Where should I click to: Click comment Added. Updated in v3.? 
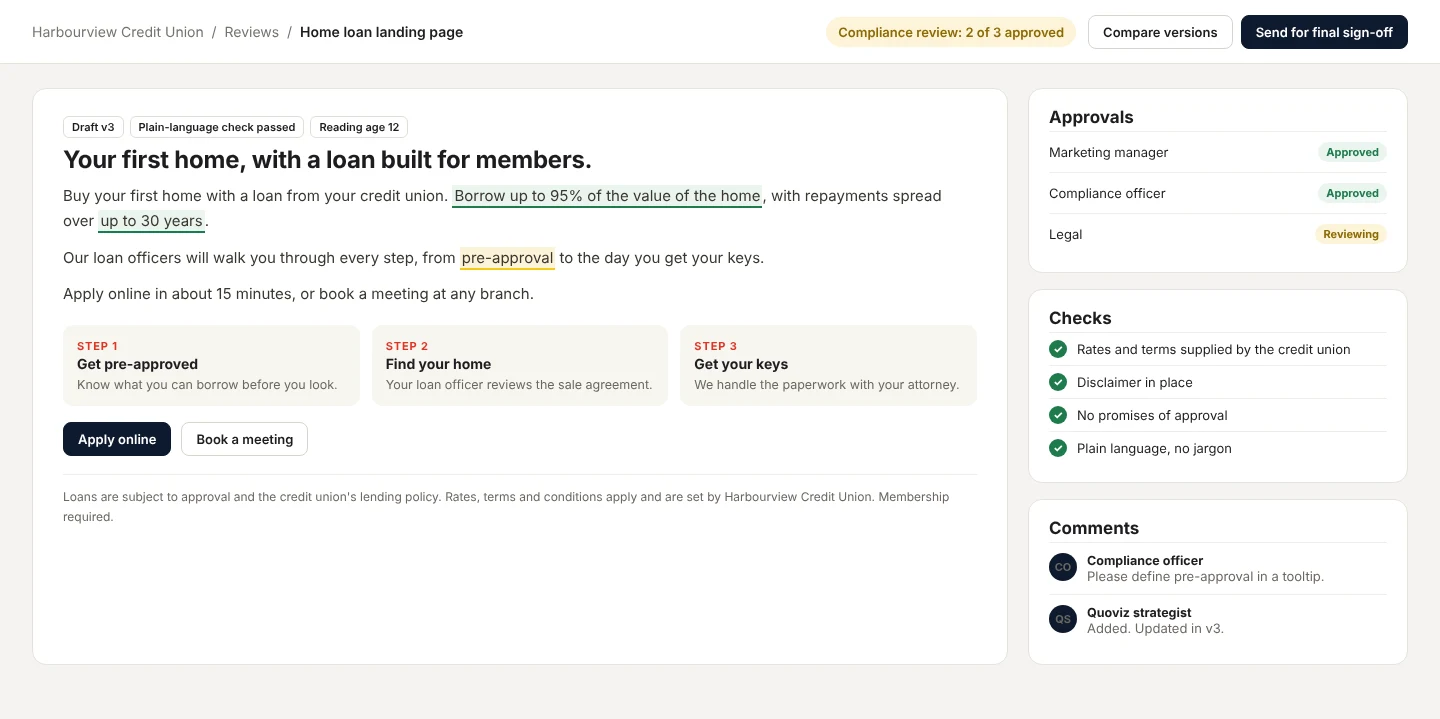click(1155, 629)
